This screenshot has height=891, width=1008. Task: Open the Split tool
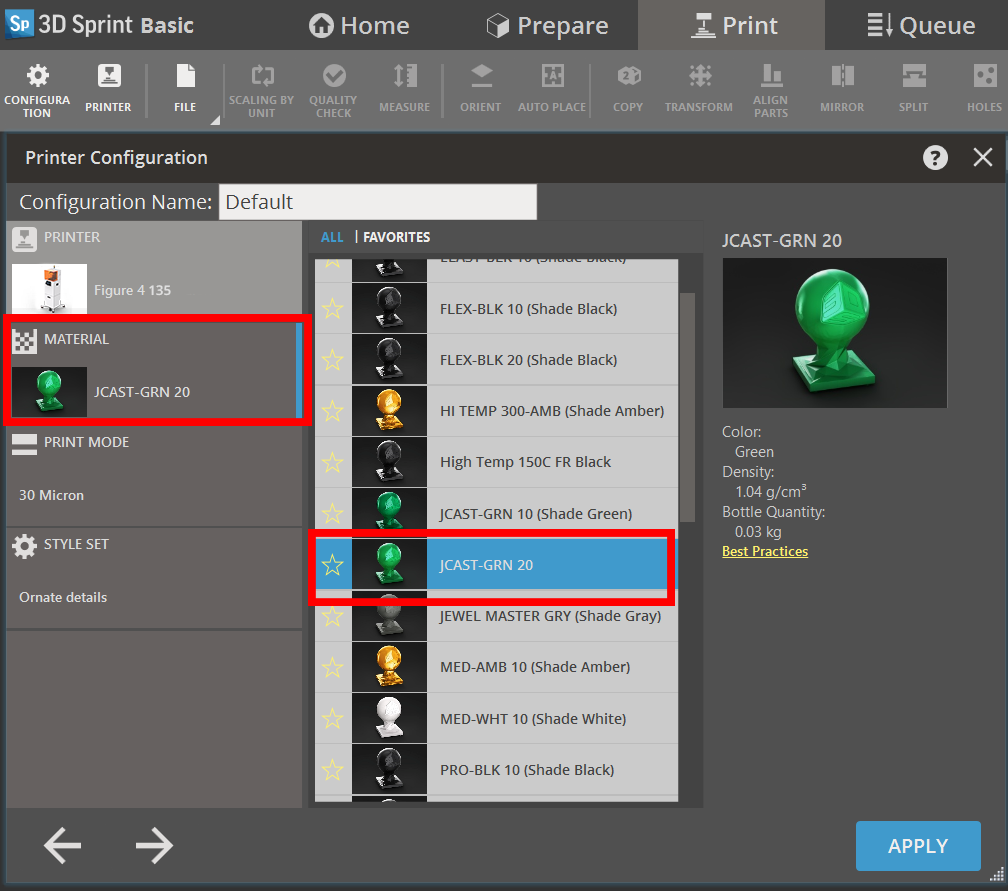913,88
